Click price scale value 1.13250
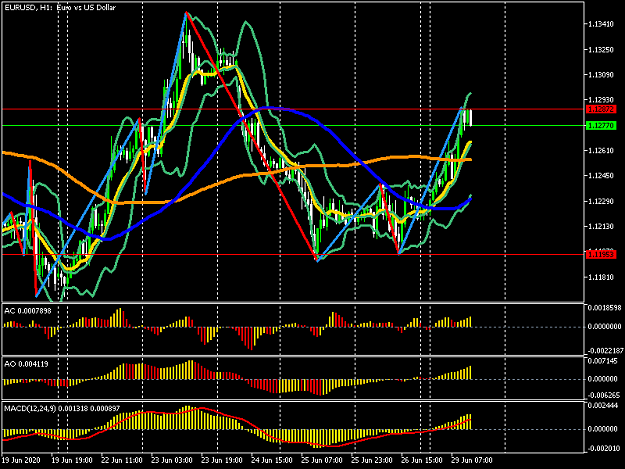625x469 pixels. (601, 50)
